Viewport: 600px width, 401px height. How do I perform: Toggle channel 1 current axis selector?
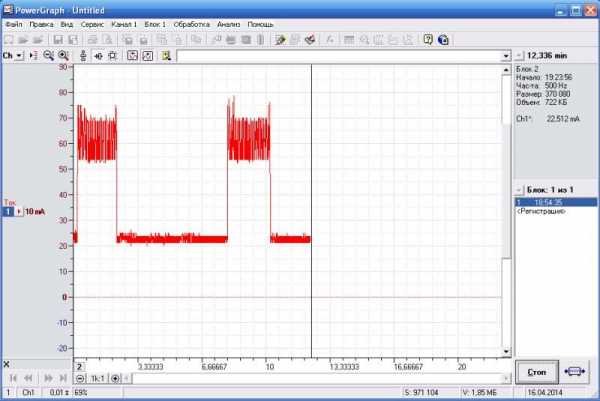click(19, 212)
